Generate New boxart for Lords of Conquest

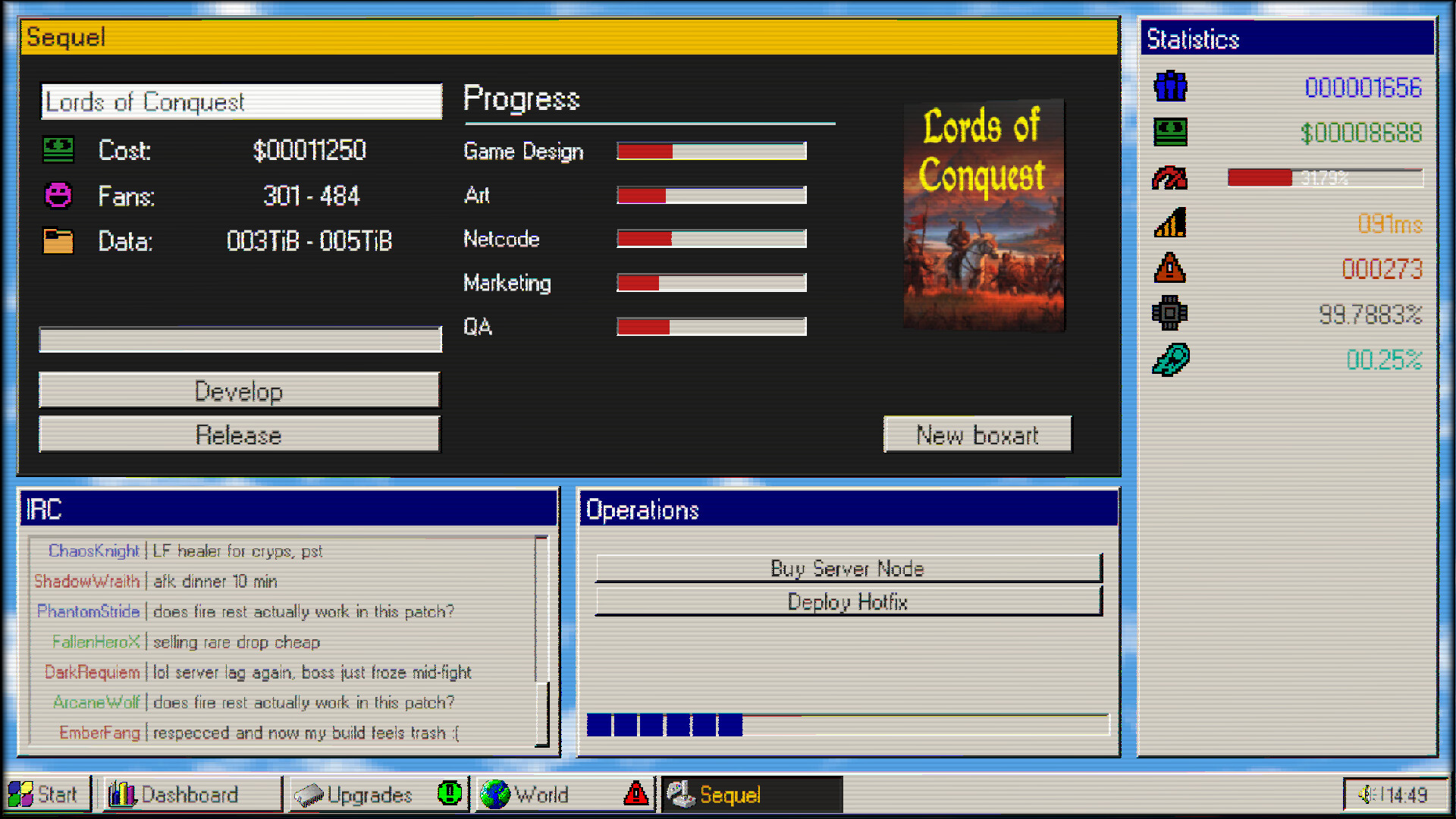pos(977,434)
